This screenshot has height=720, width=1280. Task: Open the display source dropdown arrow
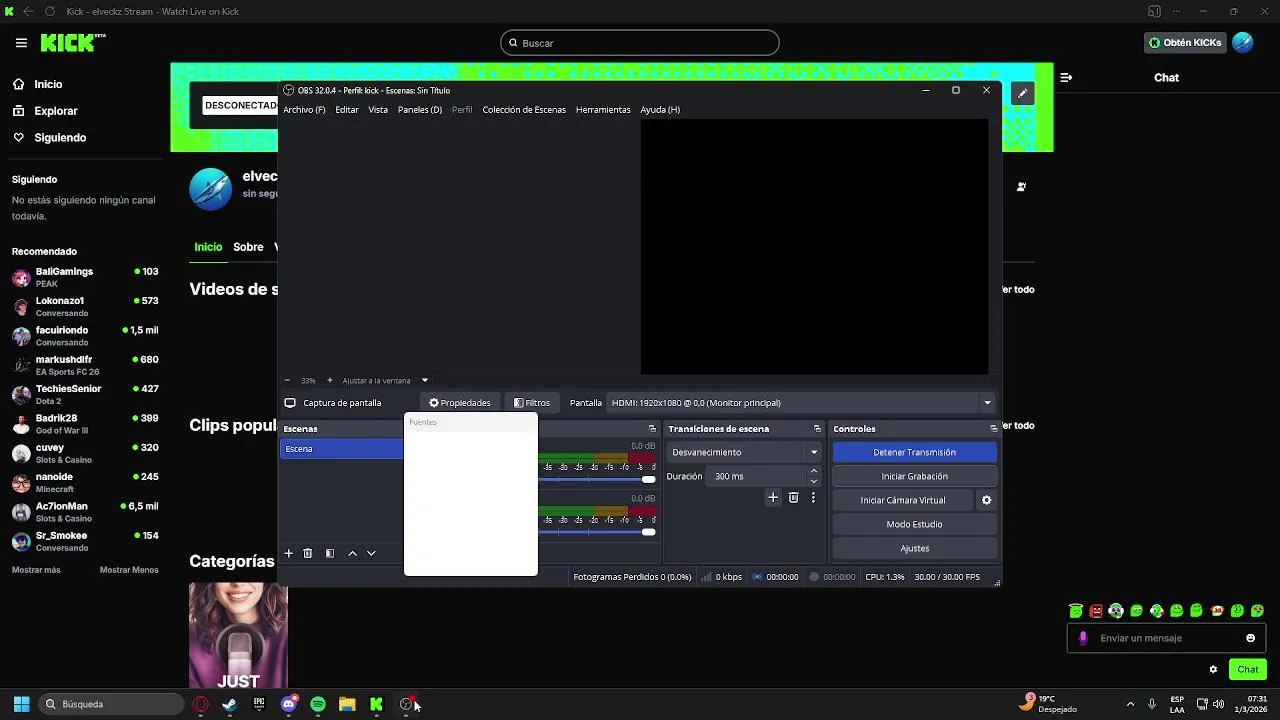coord(987,403)
